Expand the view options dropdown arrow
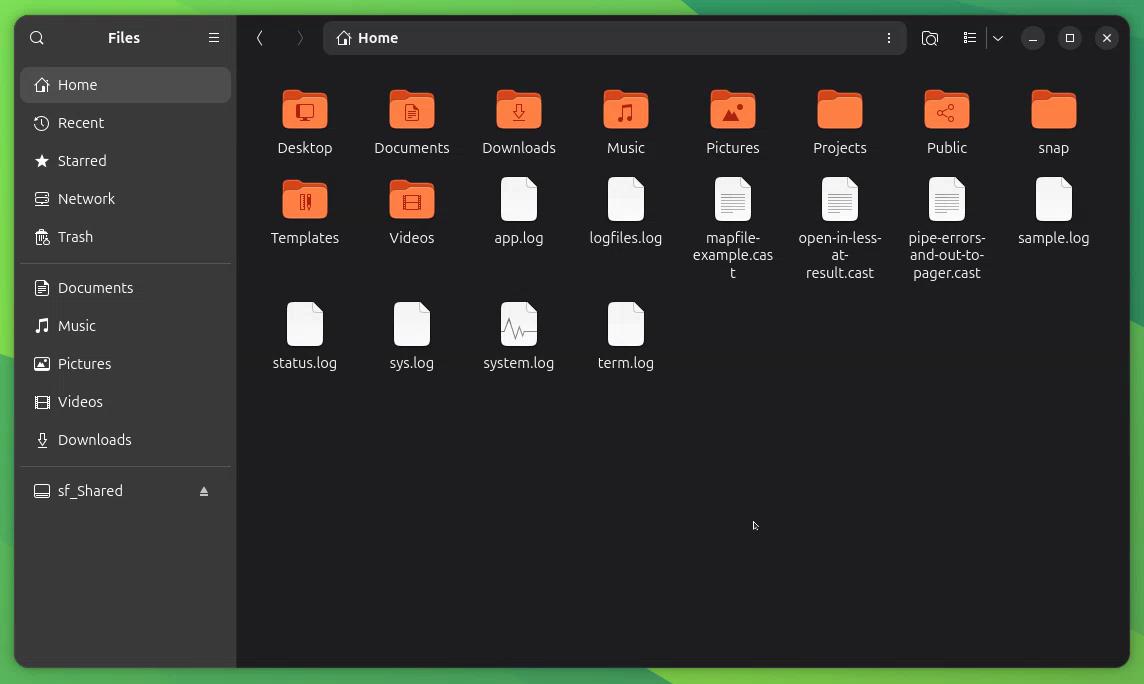The image size is (1144, 684). pyautogui.click(x=997, y=38)
